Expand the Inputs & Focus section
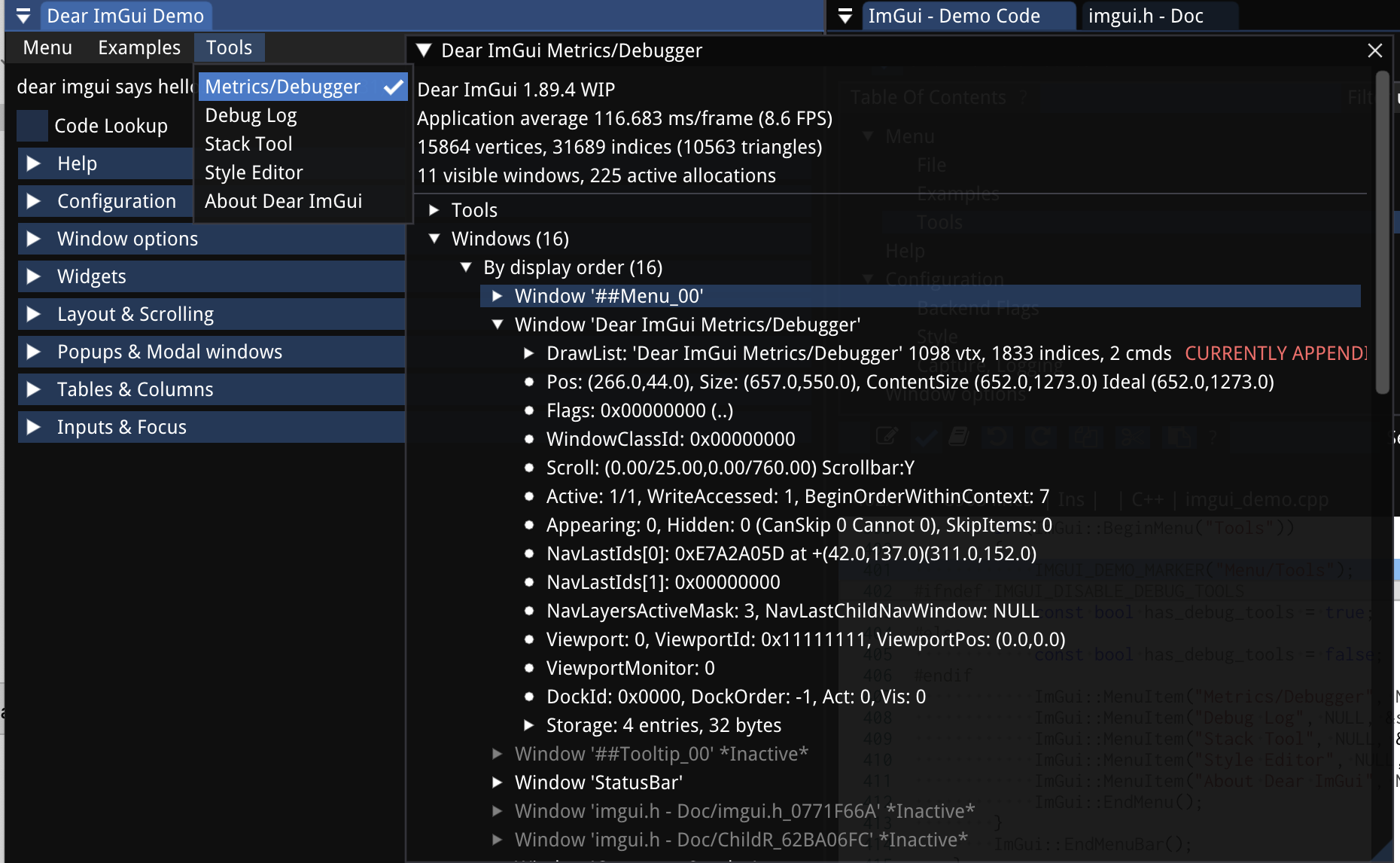Viewport: 1400px width, 863px height. coord(212,427)
